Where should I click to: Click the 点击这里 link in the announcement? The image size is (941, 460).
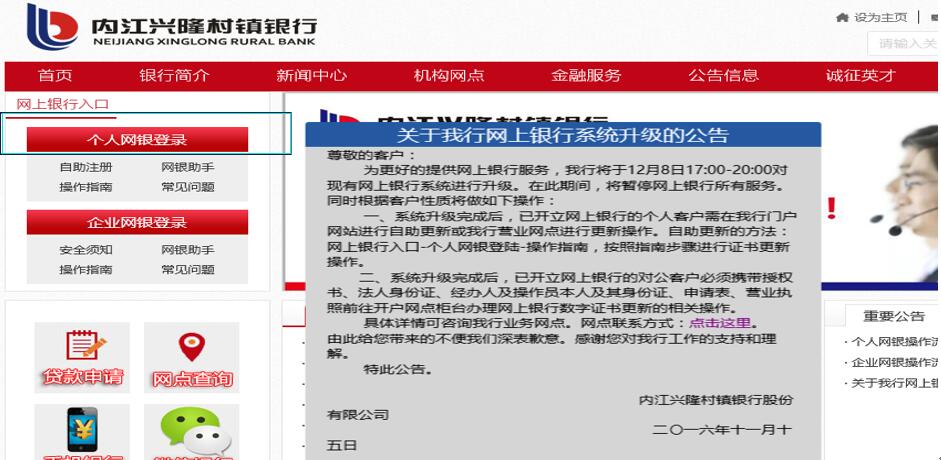tap(720, 323)
